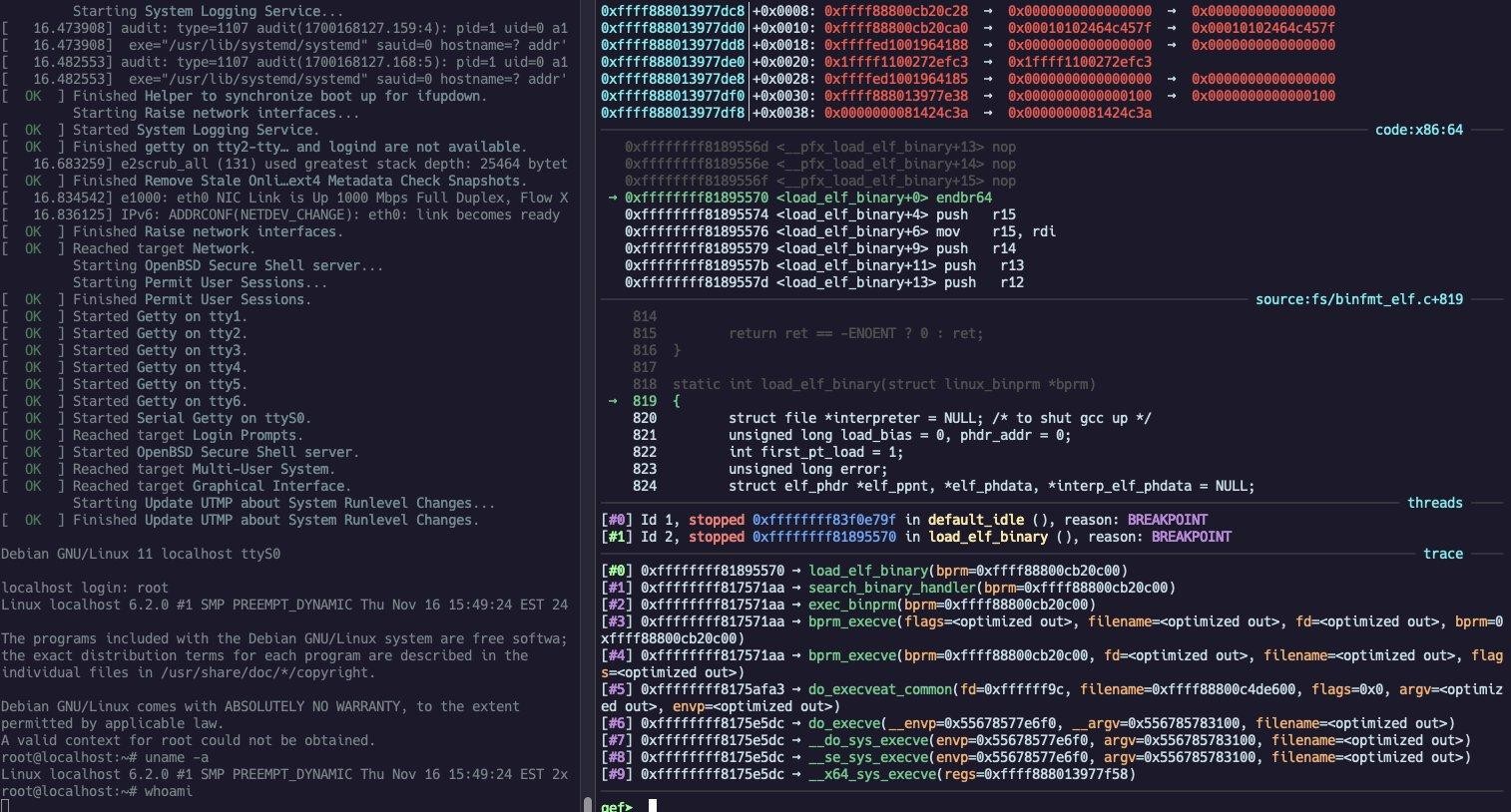Click the green arrow at load_elf_binary+0

612,198
